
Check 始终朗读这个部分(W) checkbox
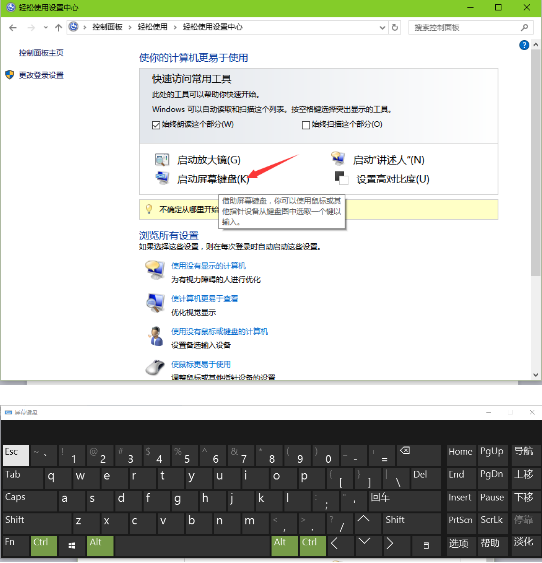click(156, 125)
